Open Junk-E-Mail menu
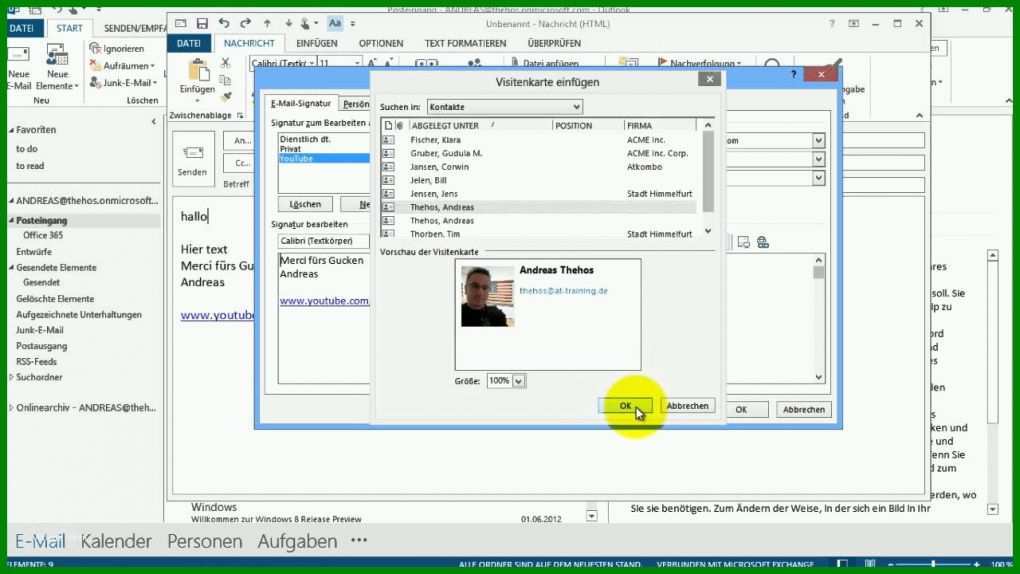The image size is (1020, 574). point(124,83)
